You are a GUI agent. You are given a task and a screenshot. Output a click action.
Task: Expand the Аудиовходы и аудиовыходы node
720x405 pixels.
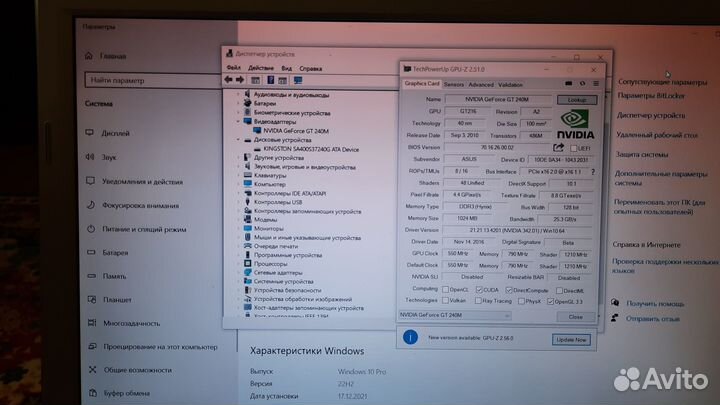pos(238,95)
